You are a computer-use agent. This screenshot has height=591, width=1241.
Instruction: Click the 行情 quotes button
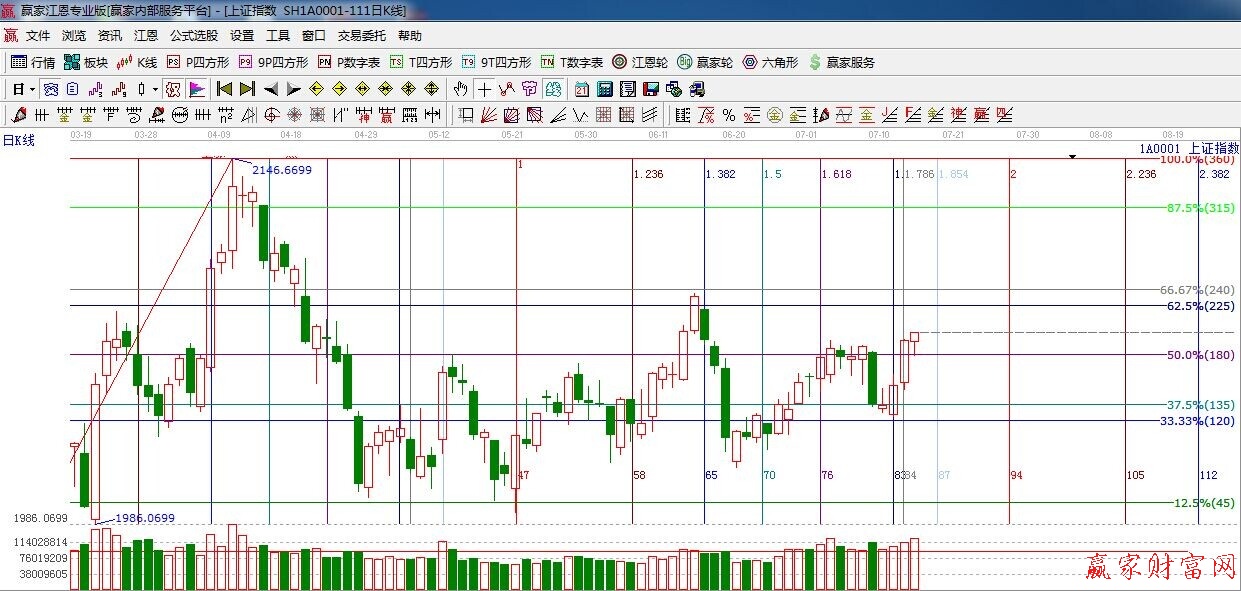pos(33,62)
